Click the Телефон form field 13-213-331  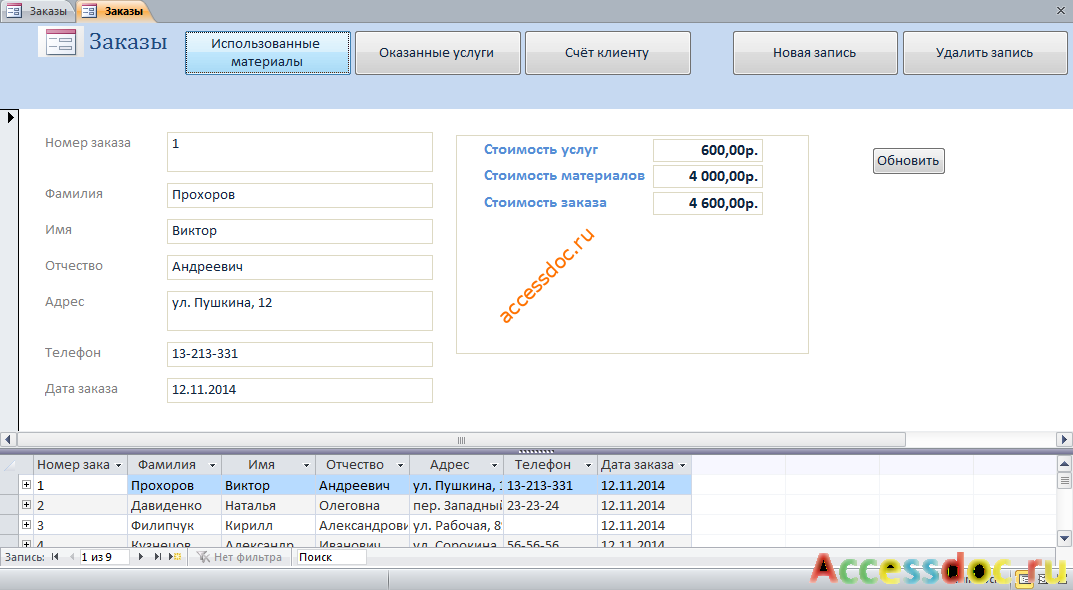pos(300,354)
